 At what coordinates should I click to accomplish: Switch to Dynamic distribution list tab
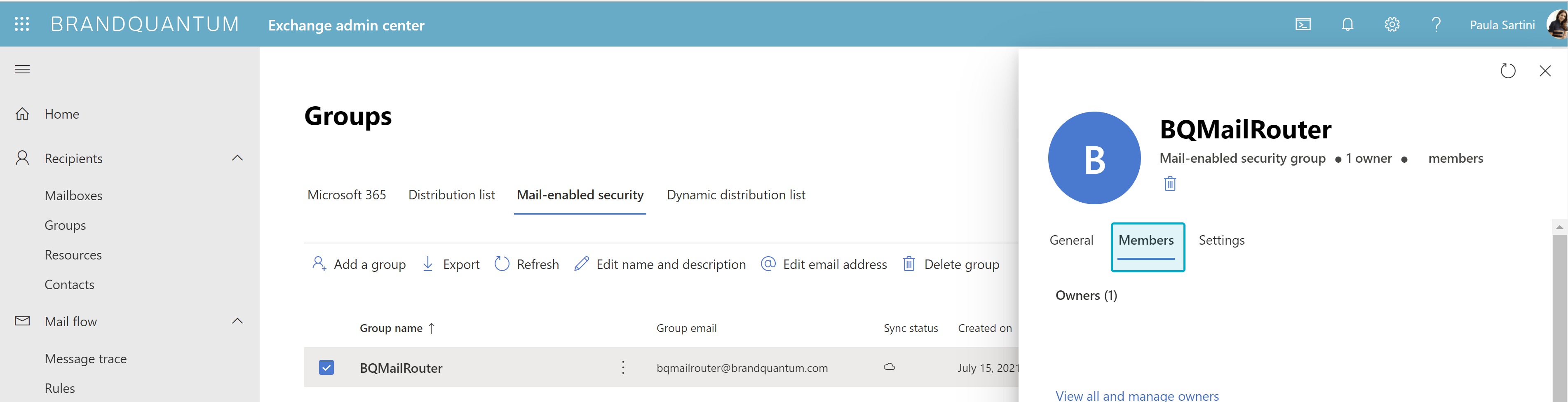coord(736,194)
